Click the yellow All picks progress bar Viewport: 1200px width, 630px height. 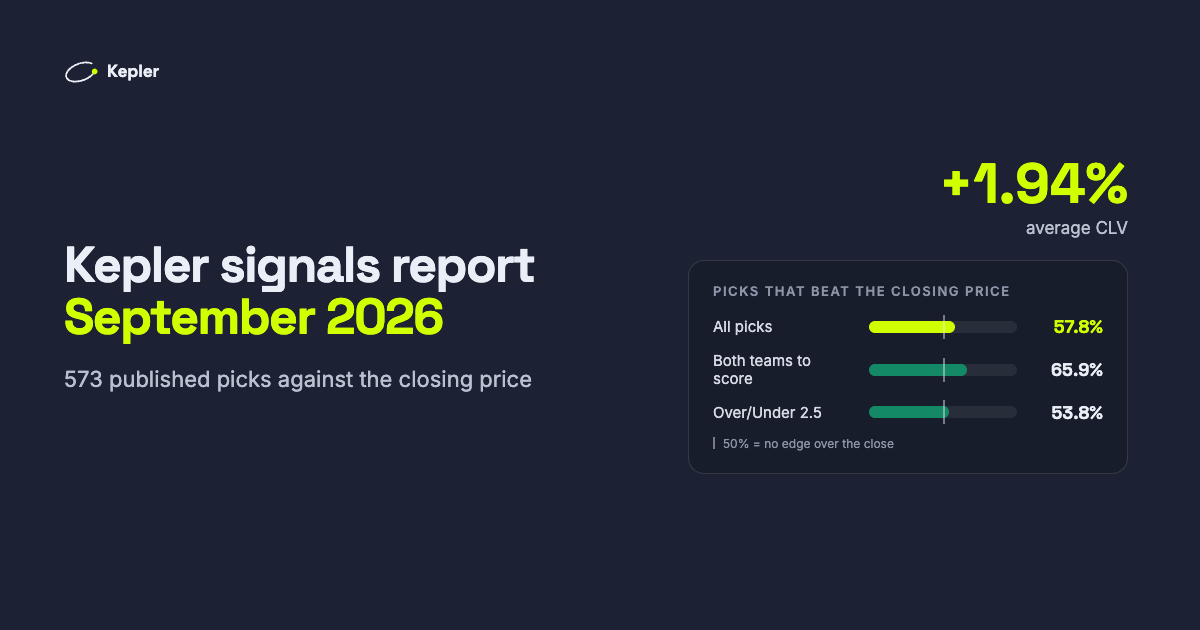943,327
